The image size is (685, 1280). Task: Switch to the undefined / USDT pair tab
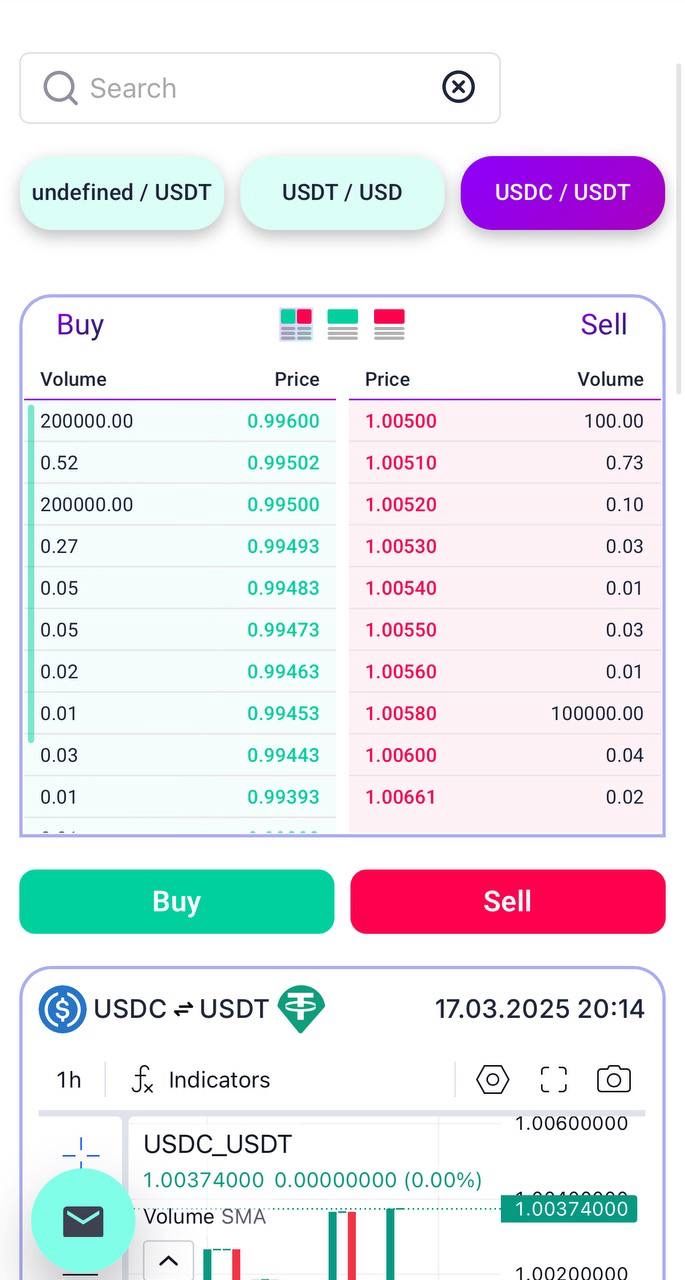(121, 192)
